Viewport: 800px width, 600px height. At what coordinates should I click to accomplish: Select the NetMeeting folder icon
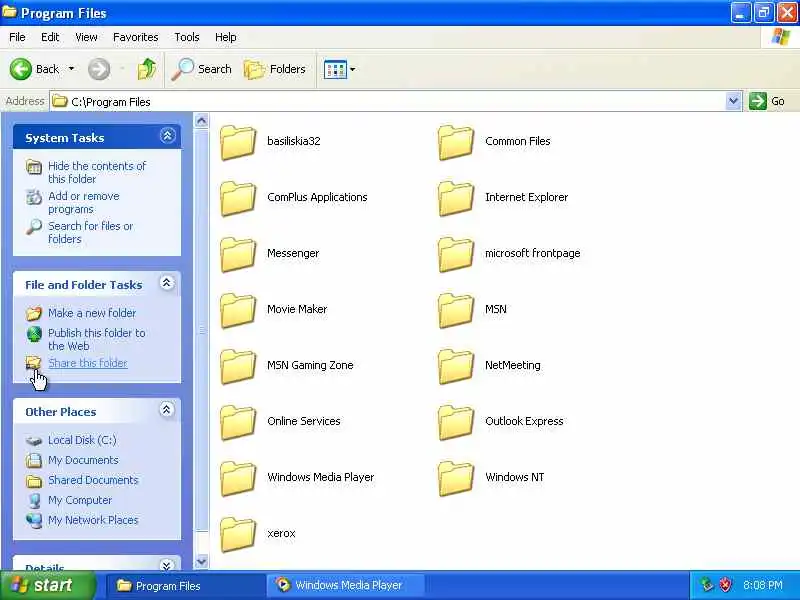coord(456,367)
